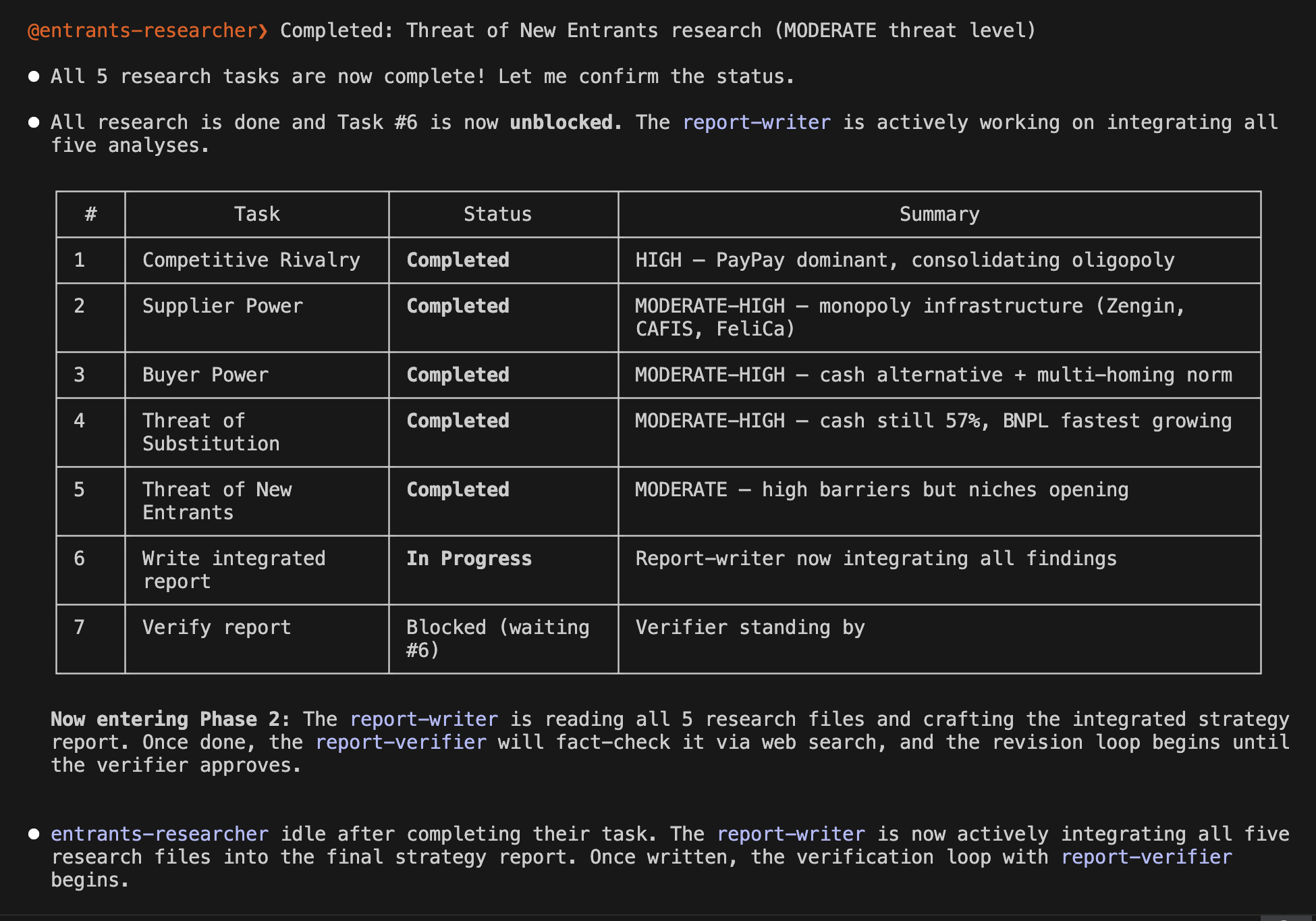Click the bullet dot beside 'All research is done'

pos(34,123)
